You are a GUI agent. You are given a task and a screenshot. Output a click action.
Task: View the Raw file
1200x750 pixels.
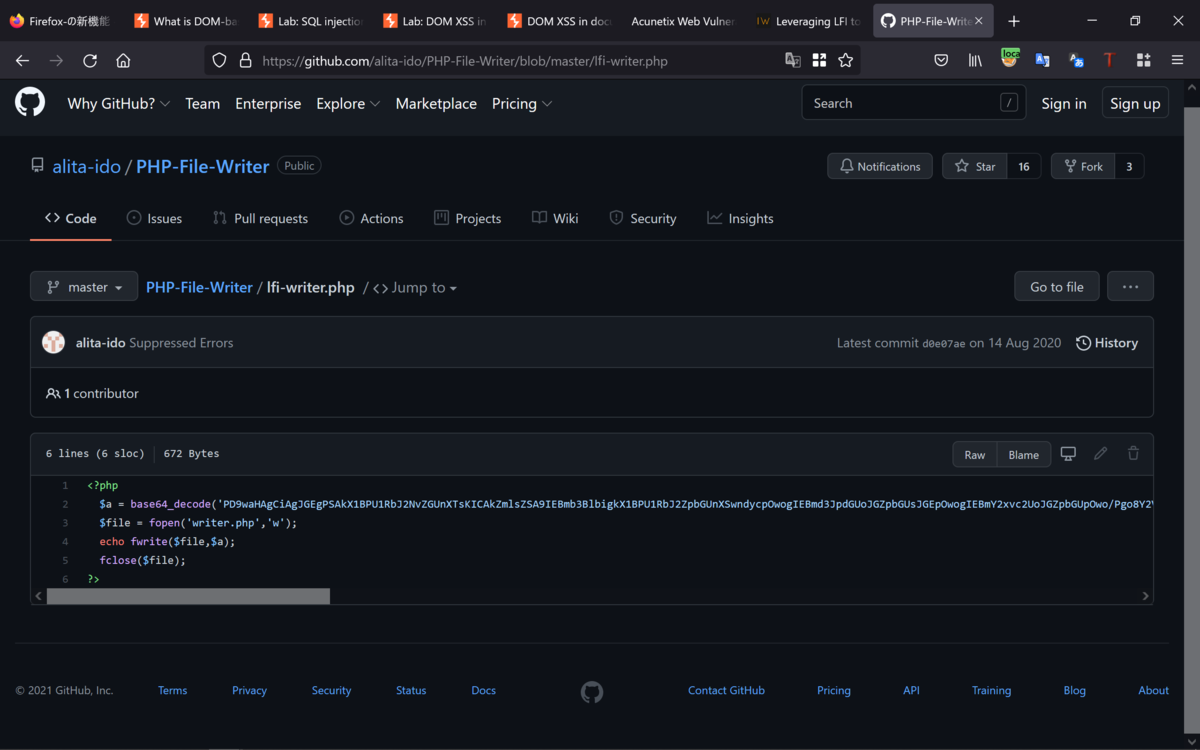click(x=974, y=454)
